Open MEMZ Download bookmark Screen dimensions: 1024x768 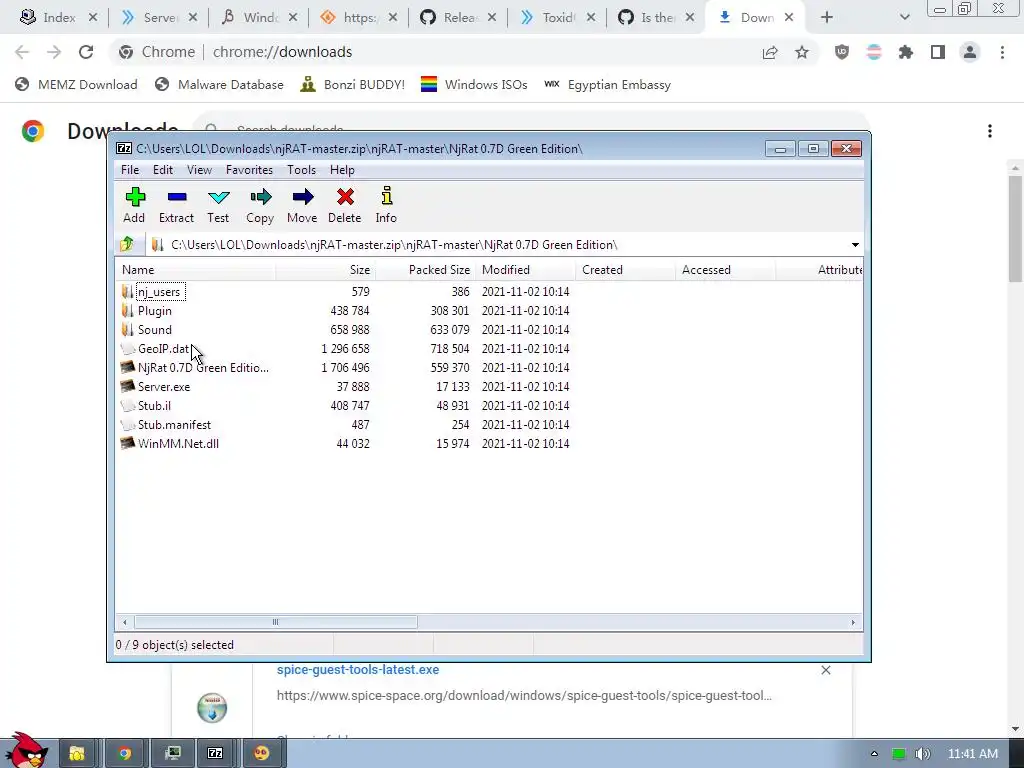76,85
